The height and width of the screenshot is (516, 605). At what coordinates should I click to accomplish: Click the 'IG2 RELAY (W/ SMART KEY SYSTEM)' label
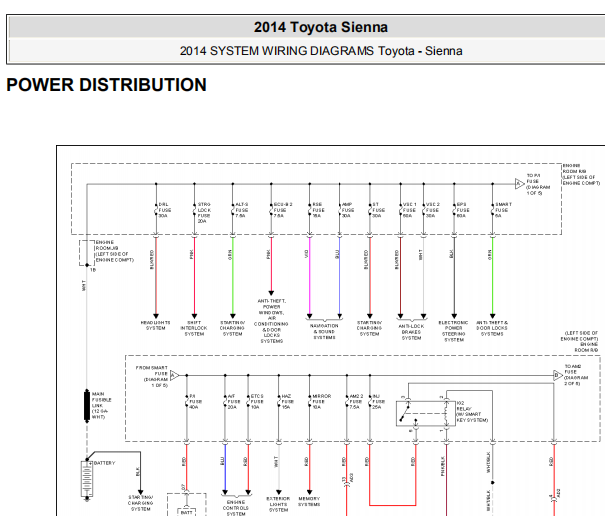472,411
